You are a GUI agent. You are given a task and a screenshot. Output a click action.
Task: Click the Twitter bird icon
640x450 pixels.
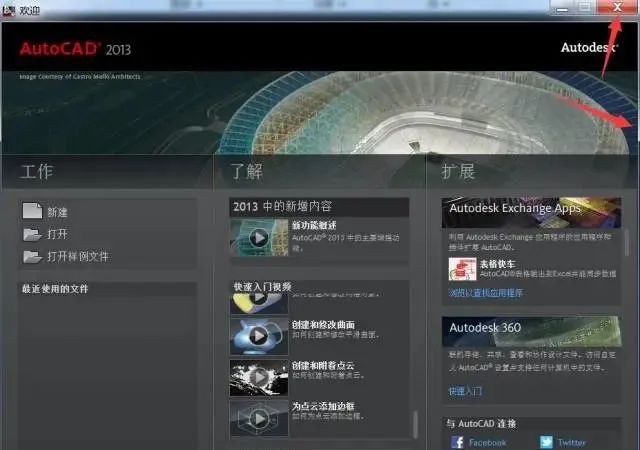click(x=546, y=442)
